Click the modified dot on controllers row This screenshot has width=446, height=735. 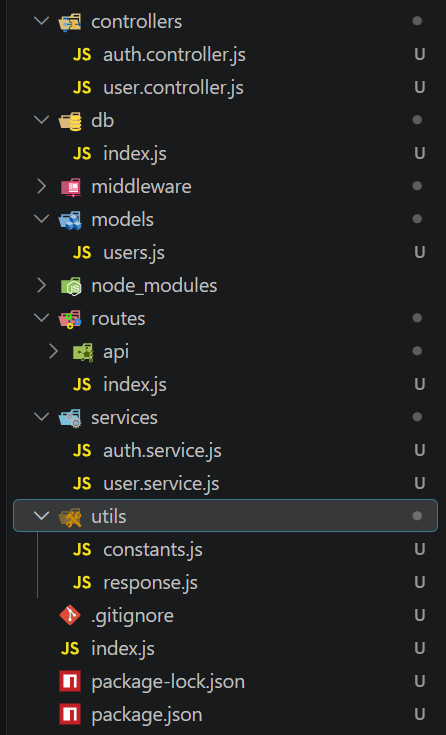coord(417,21)
